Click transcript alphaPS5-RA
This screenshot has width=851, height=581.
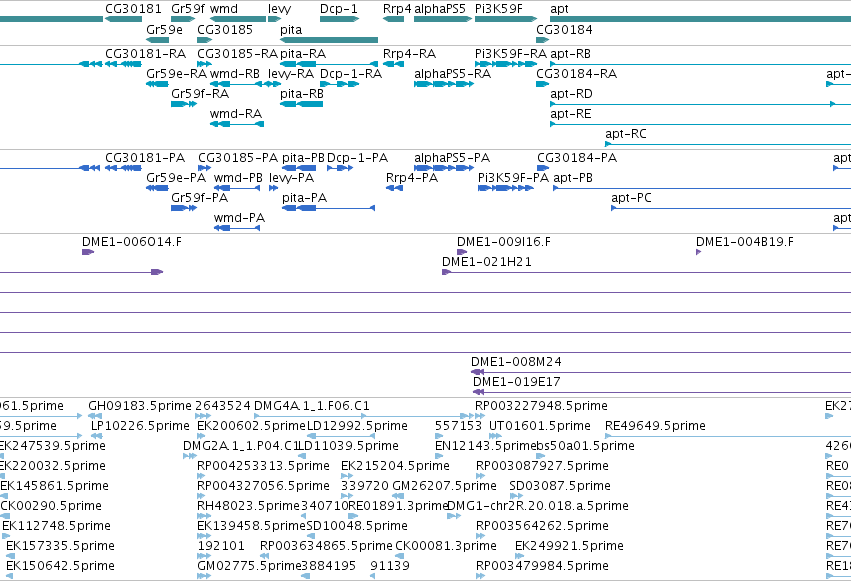point(452,74)
